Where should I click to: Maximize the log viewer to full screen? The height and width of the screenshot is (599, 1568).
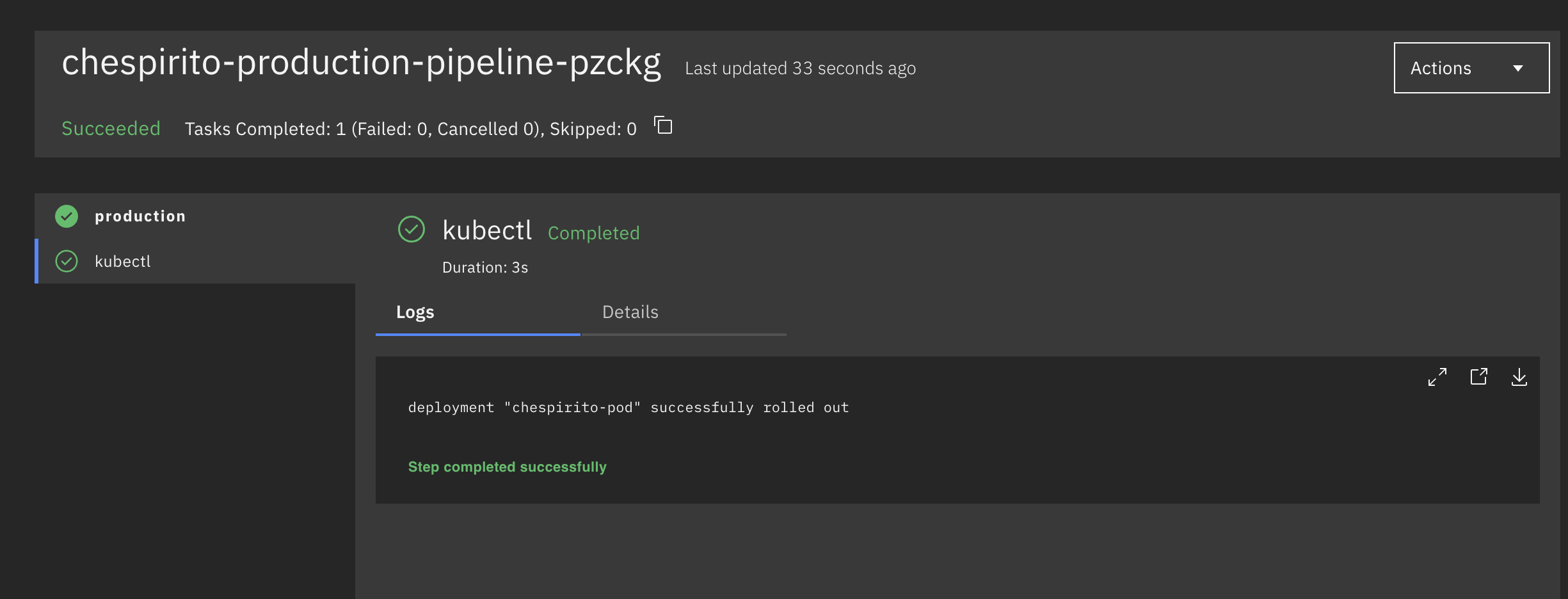coord(1437,377)
